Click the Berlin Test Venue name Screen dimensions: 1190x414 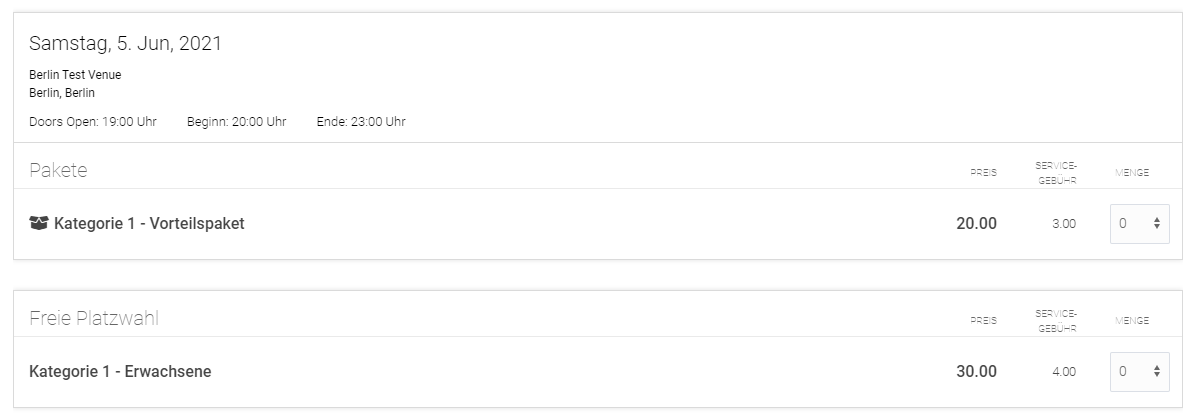pos(75,75)
